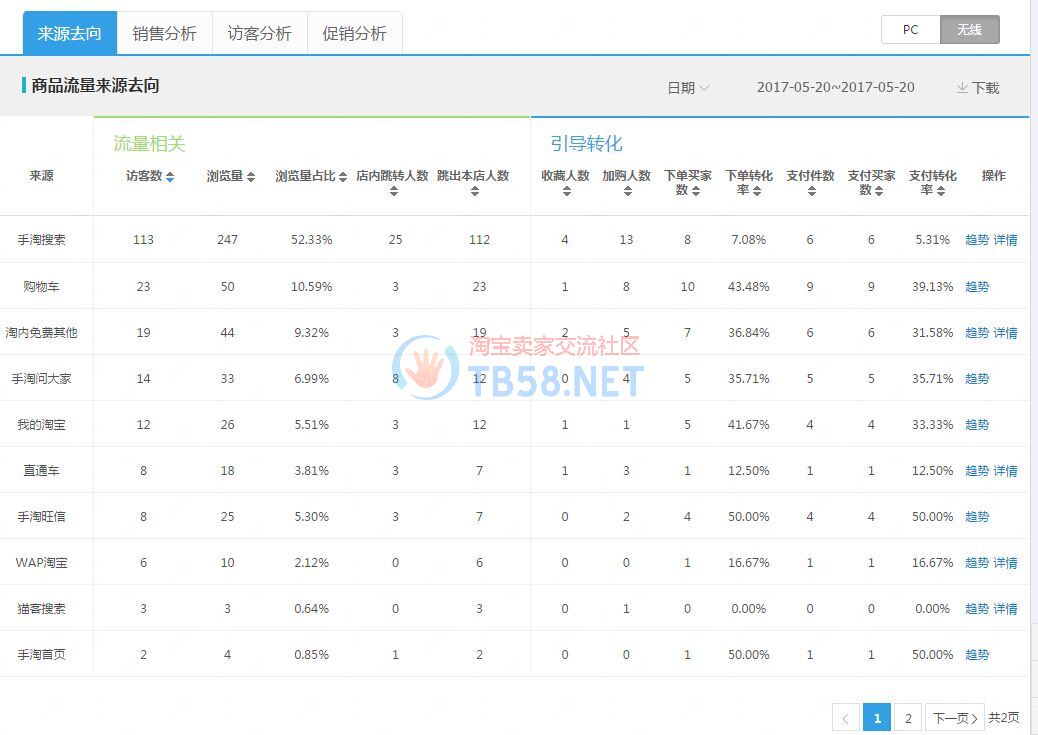1038x735 pixels.
Task: Sort table by 浏览量 column
Action: pos(251,177)
